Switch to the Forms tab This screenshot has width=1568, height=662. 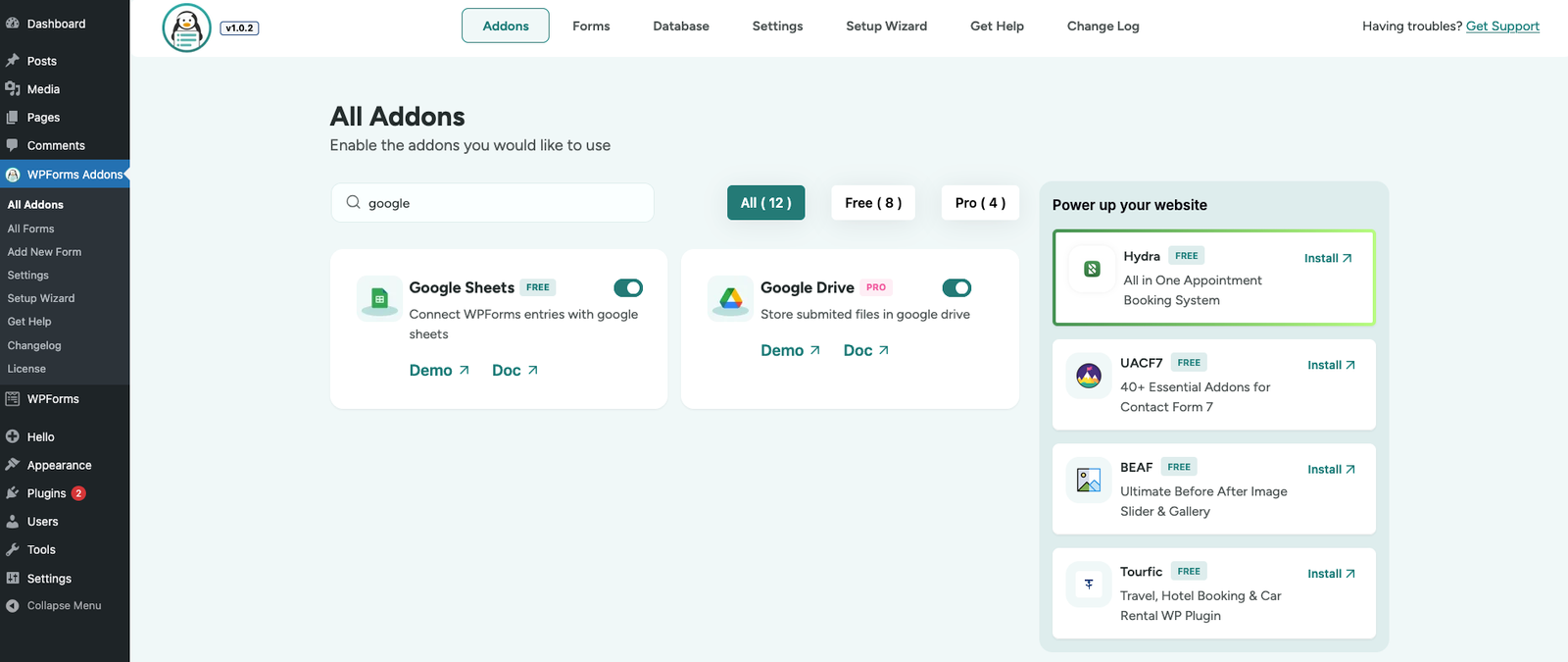click(x=591, y=26)
